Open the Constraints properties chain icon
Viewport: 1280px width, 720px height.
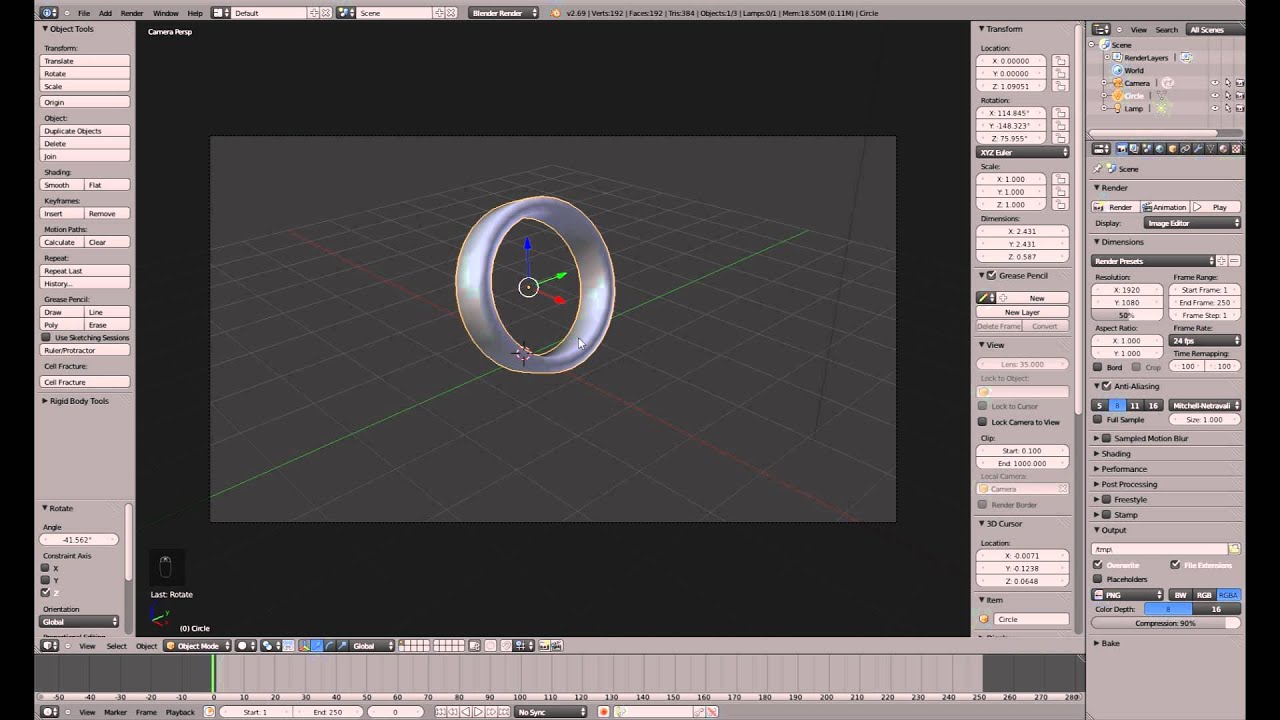pos(1185,148)
